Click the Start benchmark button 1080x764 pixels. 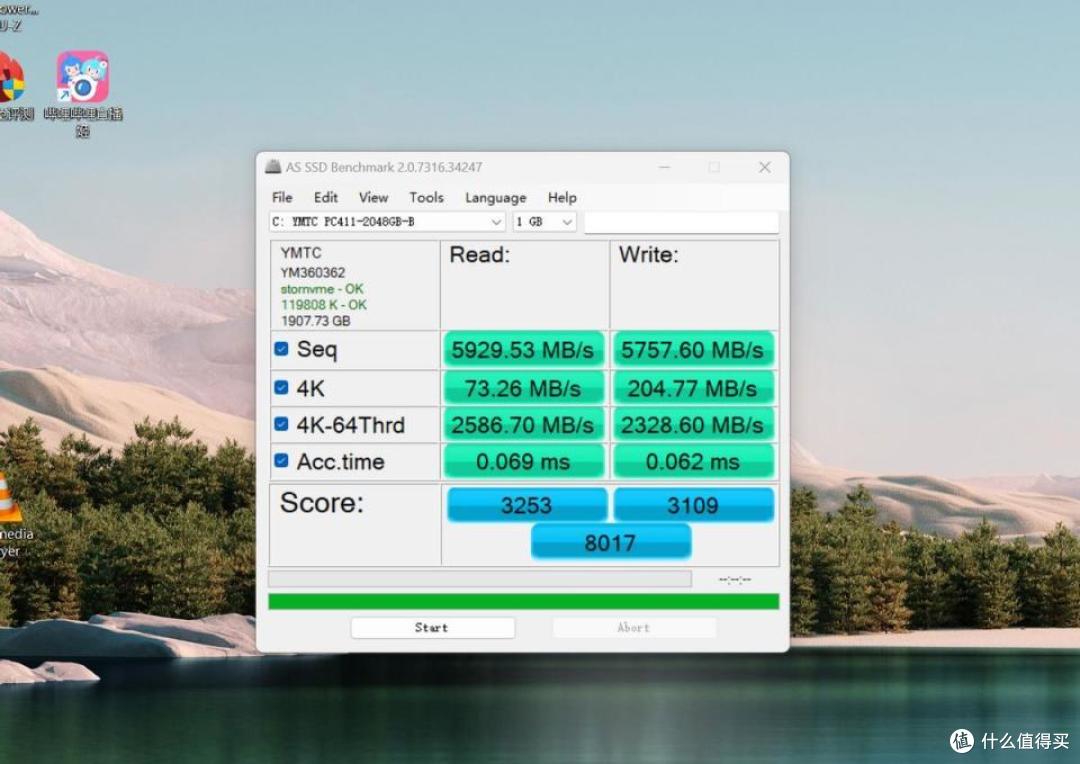pos(433,628)
